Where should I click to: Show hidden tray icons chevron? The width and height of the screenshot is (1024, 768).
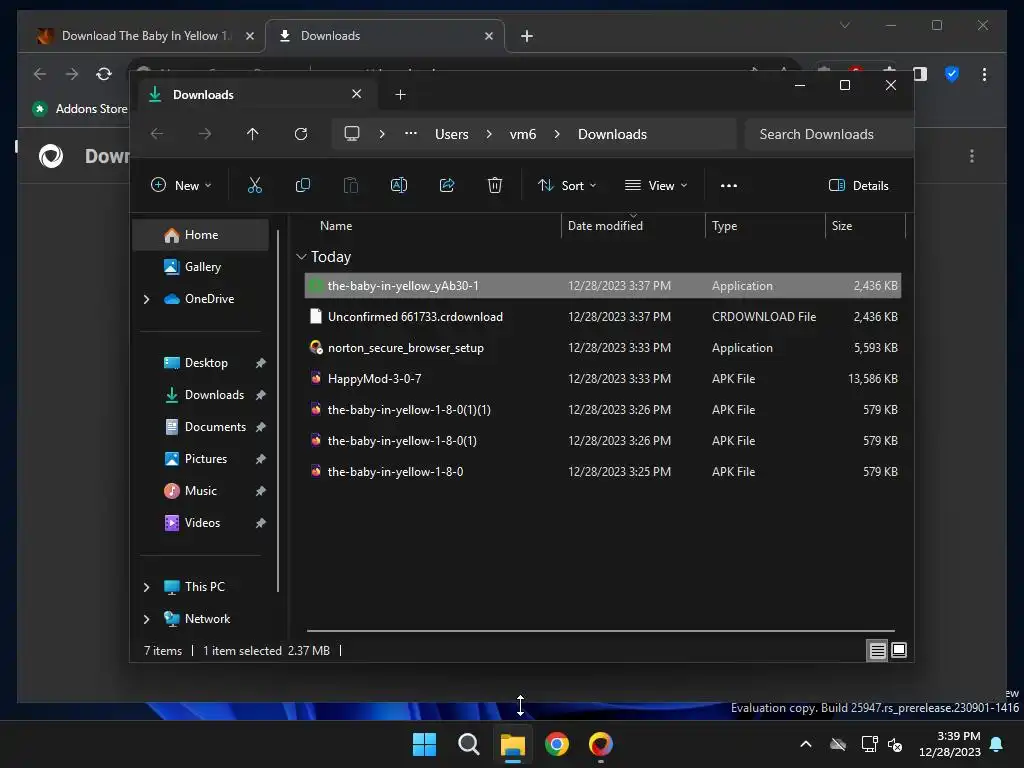point(806,744)
